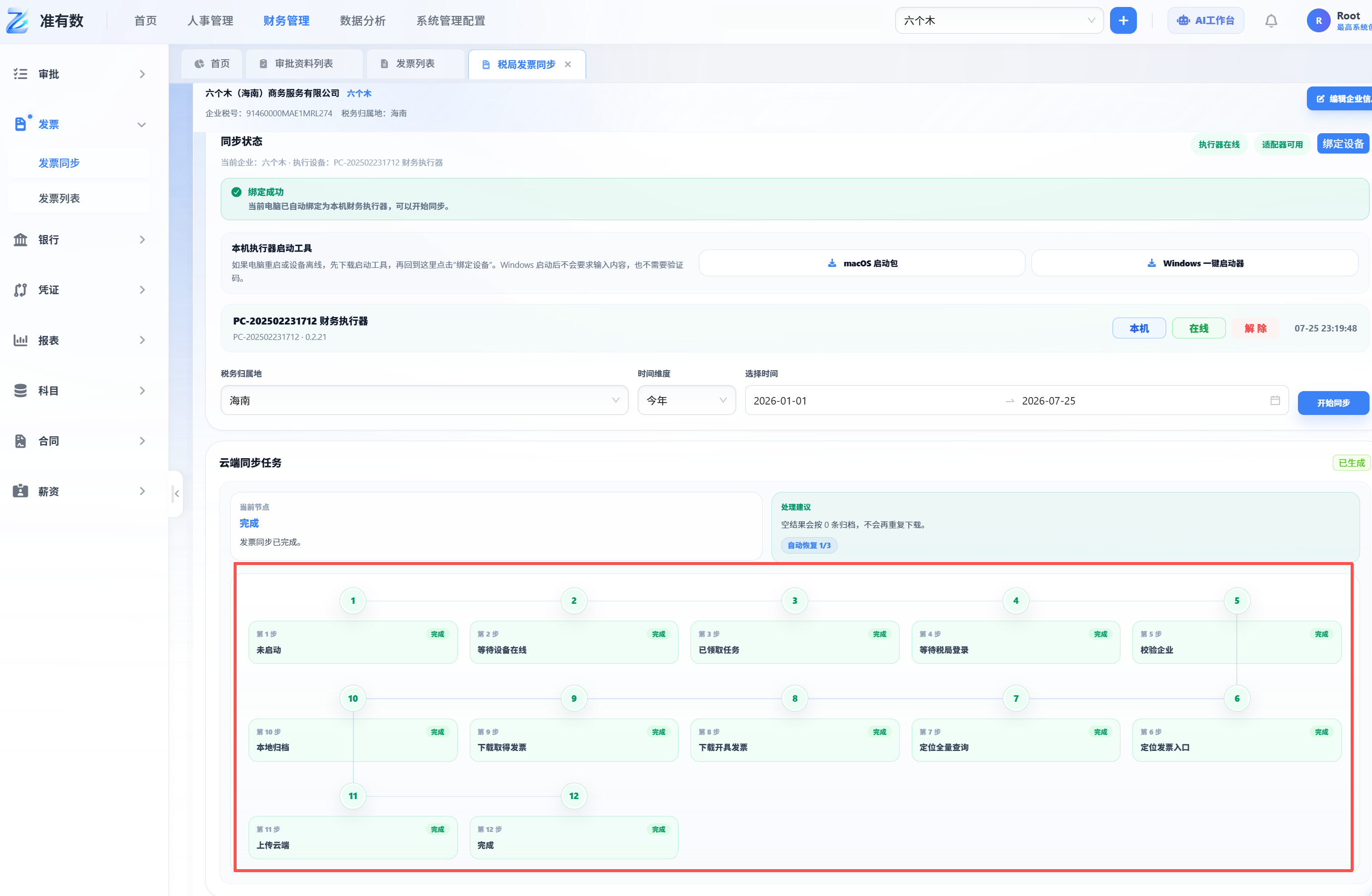Open the 六个木 company selector dropdown

pos(999,21)
